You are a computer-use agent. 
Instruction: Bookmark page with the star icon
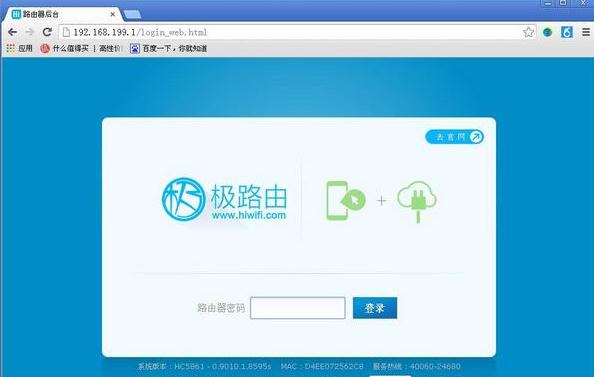tap(528, 32)
